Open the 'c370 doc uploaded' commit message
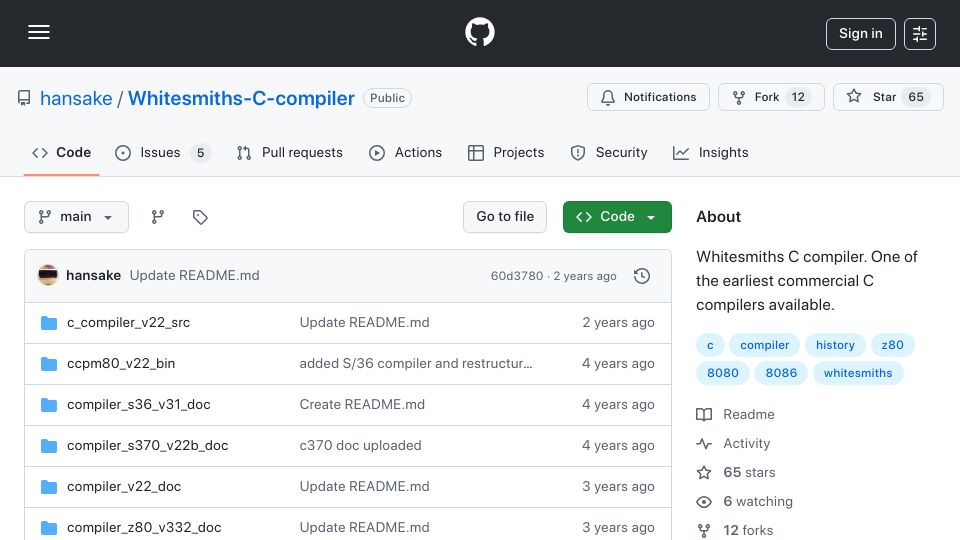The height and width of the screenshot is (540, 960). 360,446
